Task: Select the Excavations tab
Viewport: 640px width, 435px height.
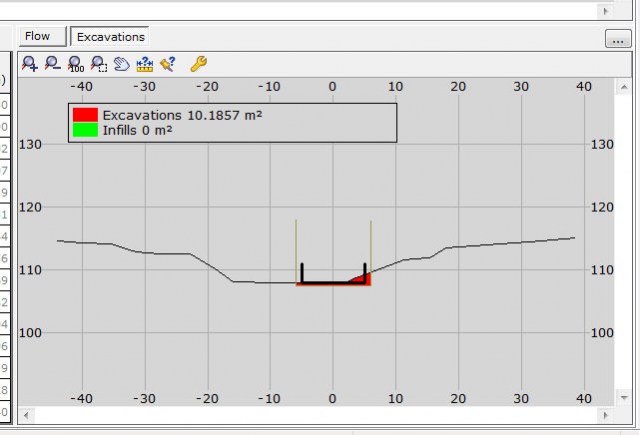Action: pos(110,37)
